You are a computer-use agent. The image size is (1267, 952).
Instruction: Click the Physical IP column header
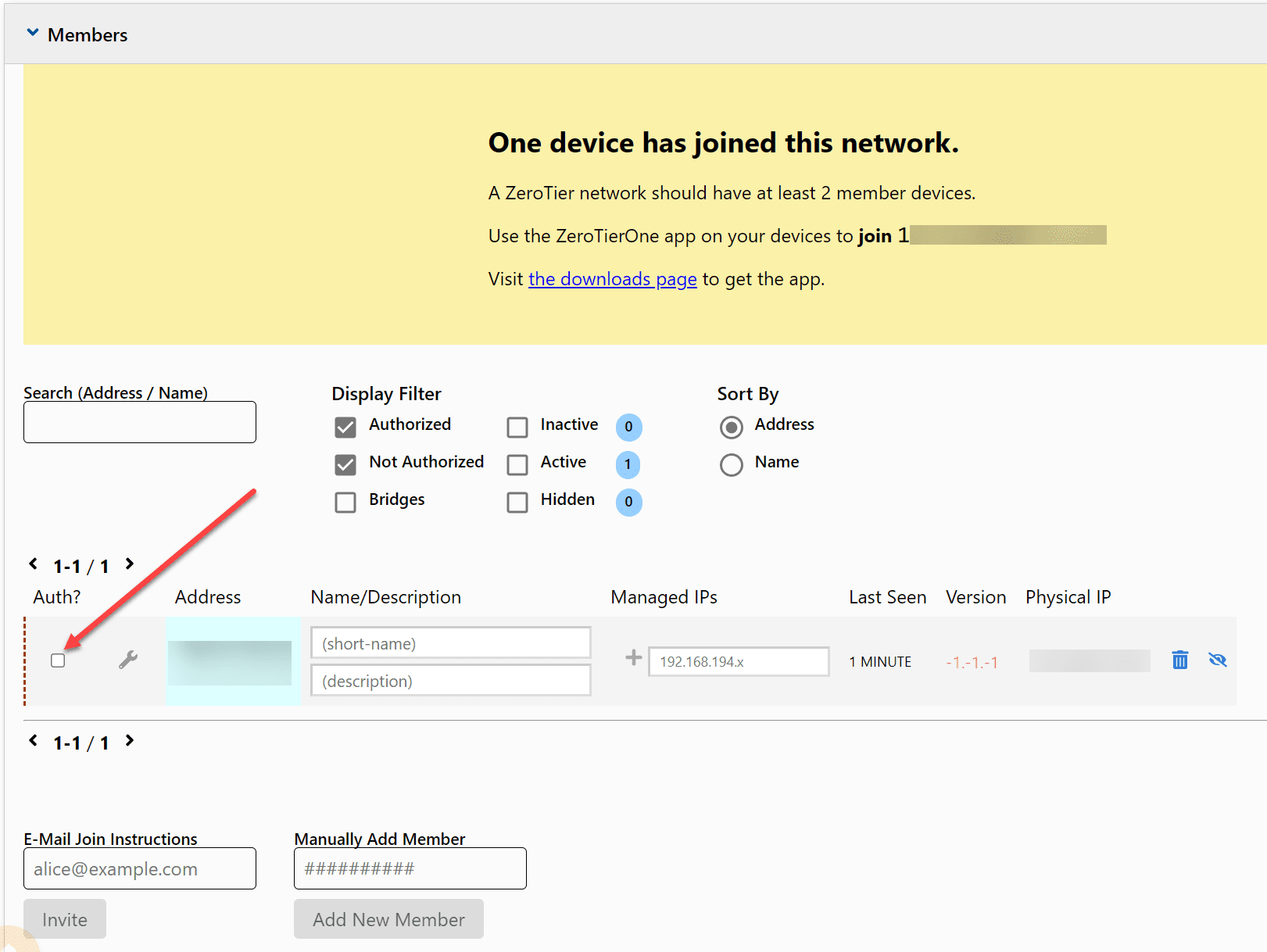(1068, 597)
